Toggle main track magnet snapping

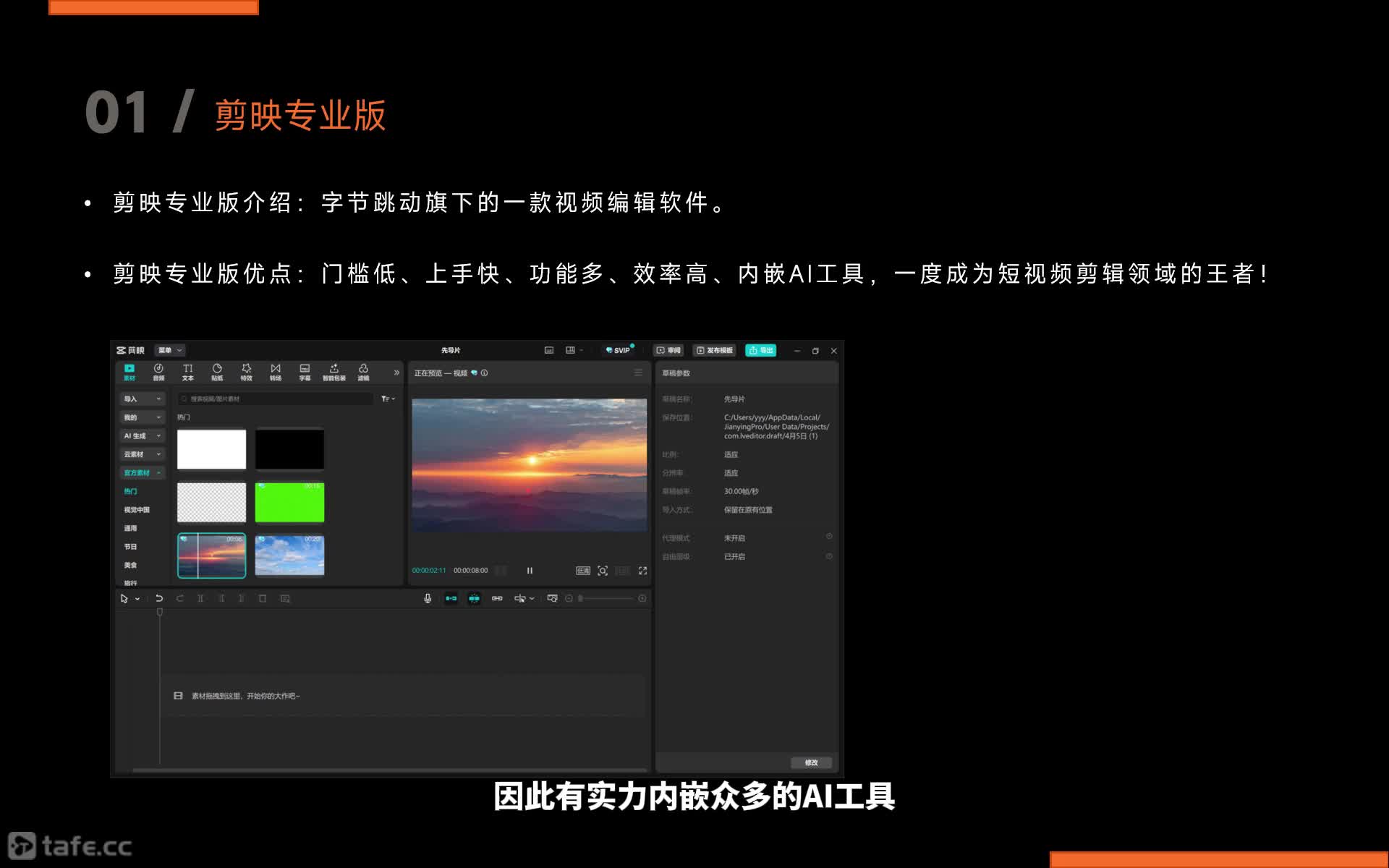451,598
